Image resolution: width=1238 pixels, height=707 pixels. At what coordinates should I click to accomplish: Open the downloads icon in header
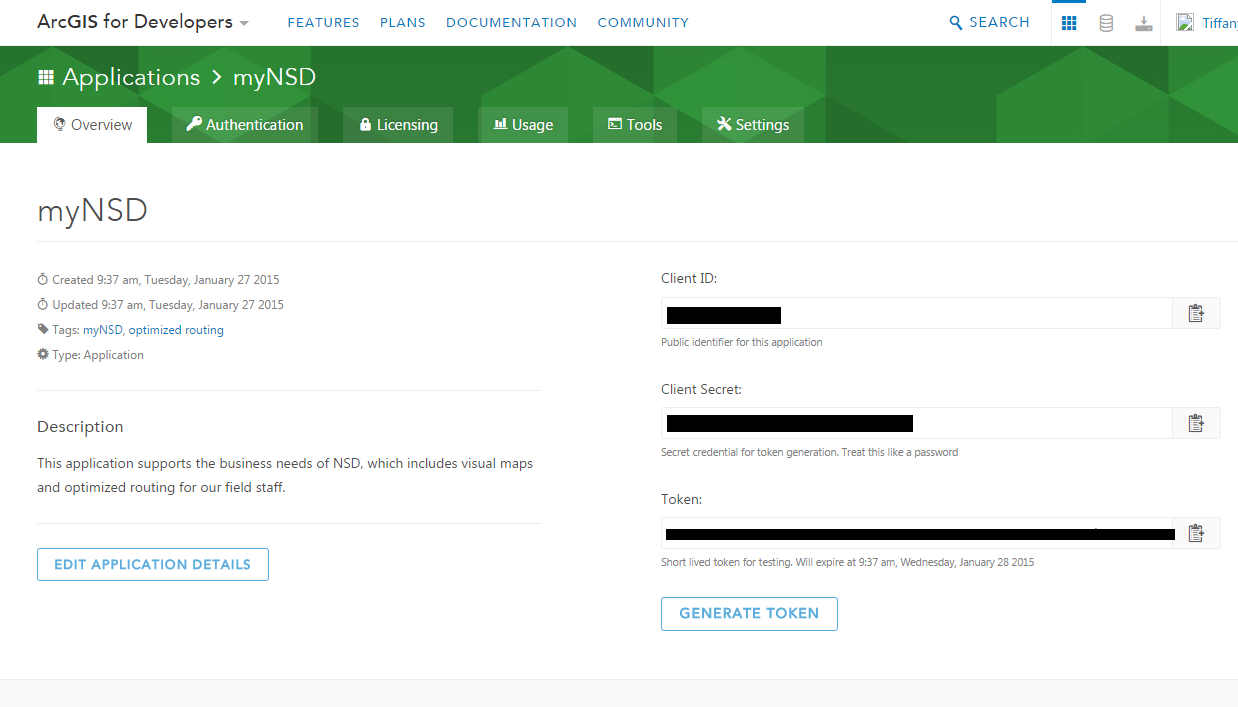point(1144,23)
